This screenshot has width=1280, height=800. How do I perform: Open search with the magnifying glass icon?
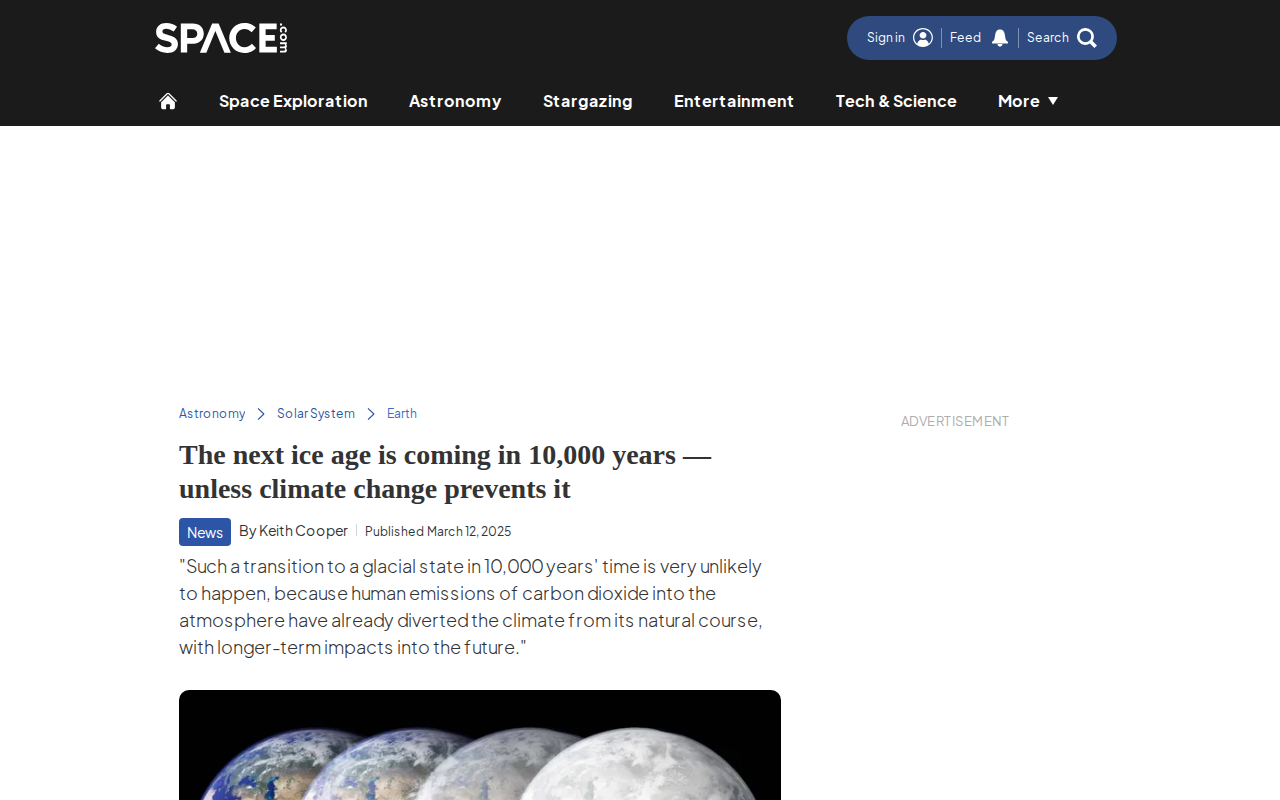[1087, 38]
